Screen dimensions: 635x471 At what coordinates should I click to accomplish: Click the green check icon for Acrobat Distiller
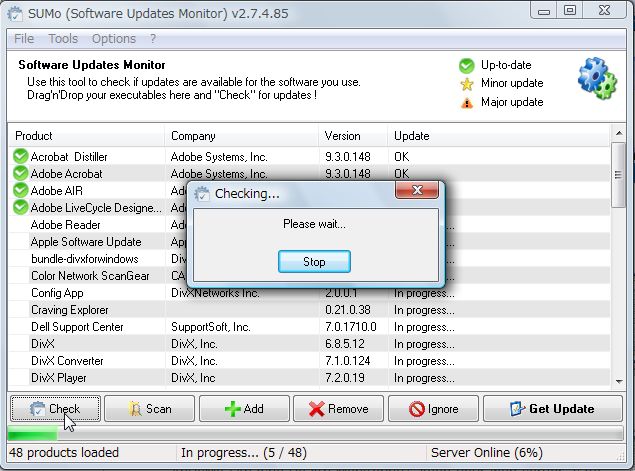[20, 156]
